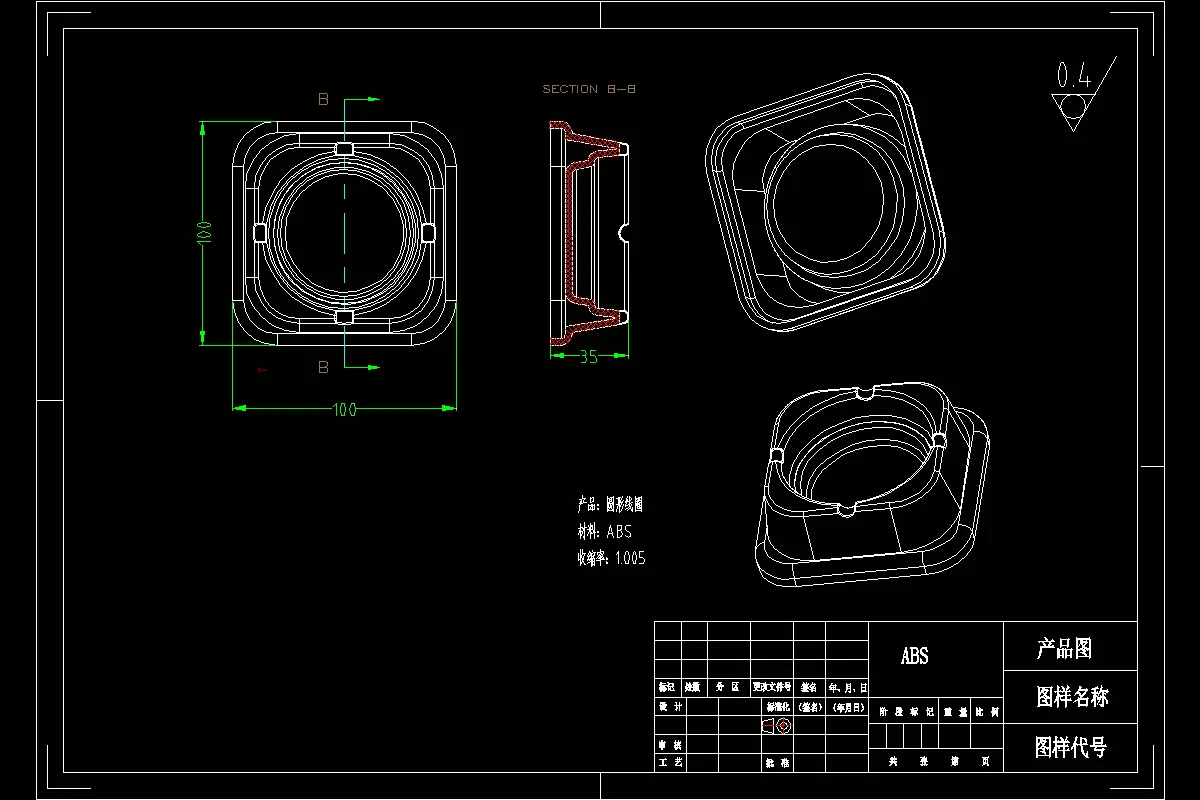Click the "批准" cell
Viewport: 1200px width, 800px height.
(777, 762)
